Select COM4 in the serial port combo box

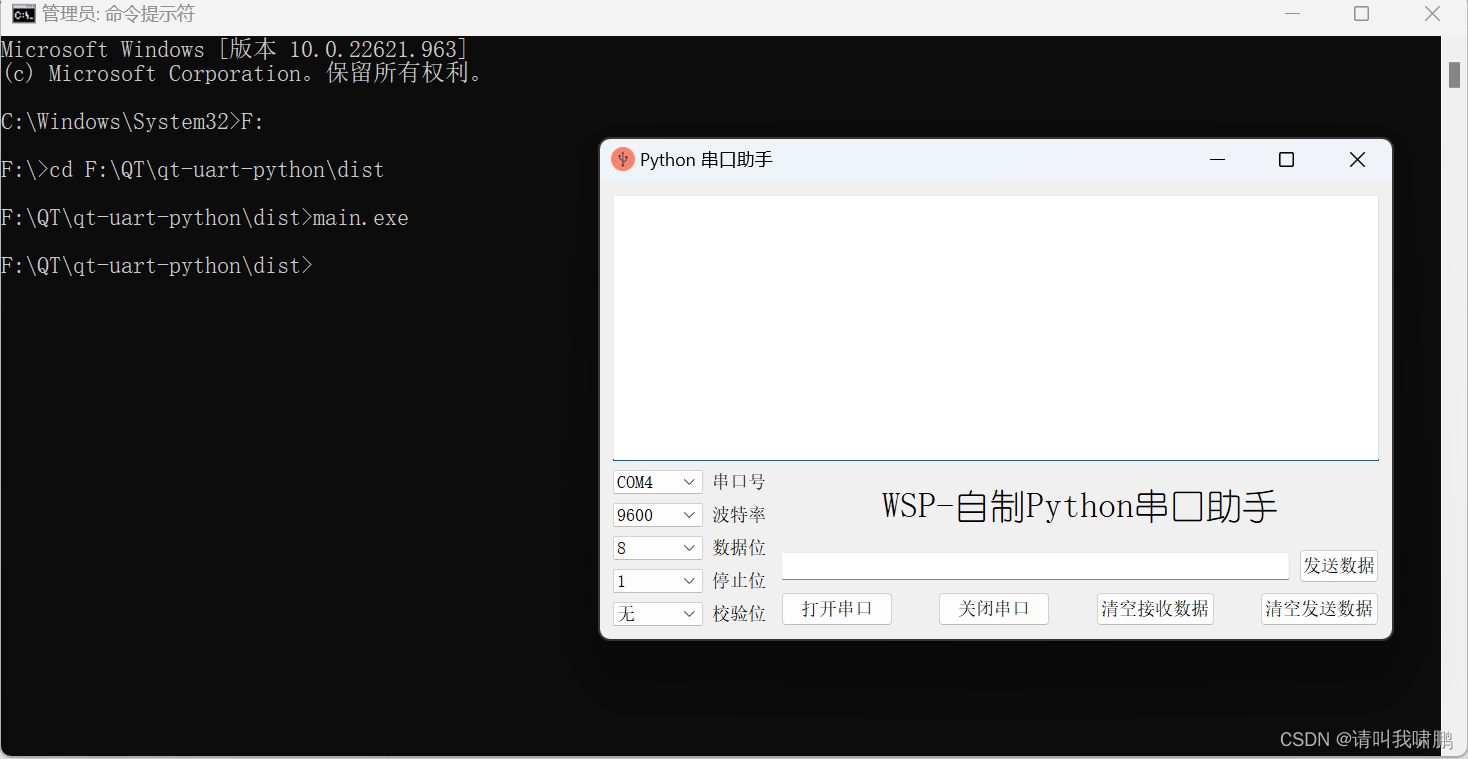(645, 481)
